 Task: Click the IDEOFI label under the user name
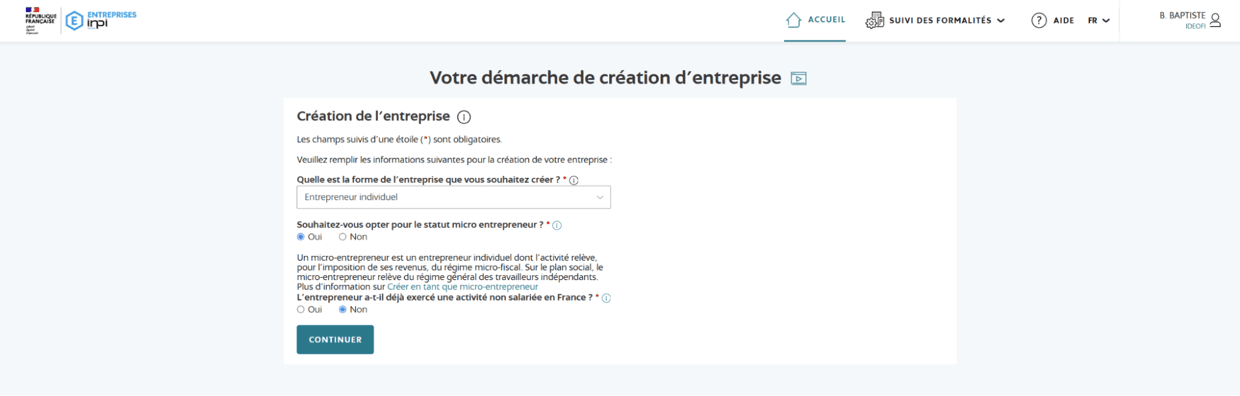pos(1195,27)
